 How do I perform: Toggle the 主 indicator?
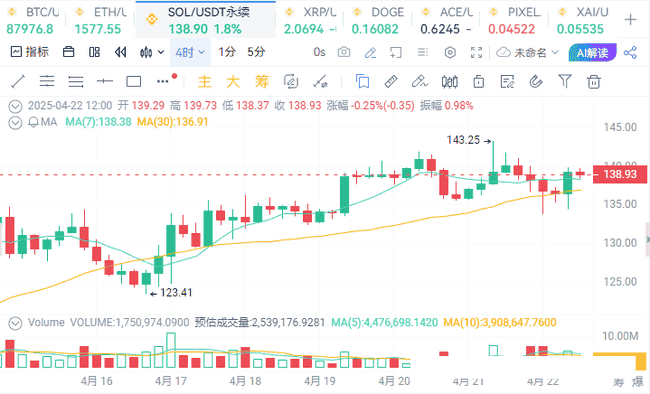click(x=204, y=82)
